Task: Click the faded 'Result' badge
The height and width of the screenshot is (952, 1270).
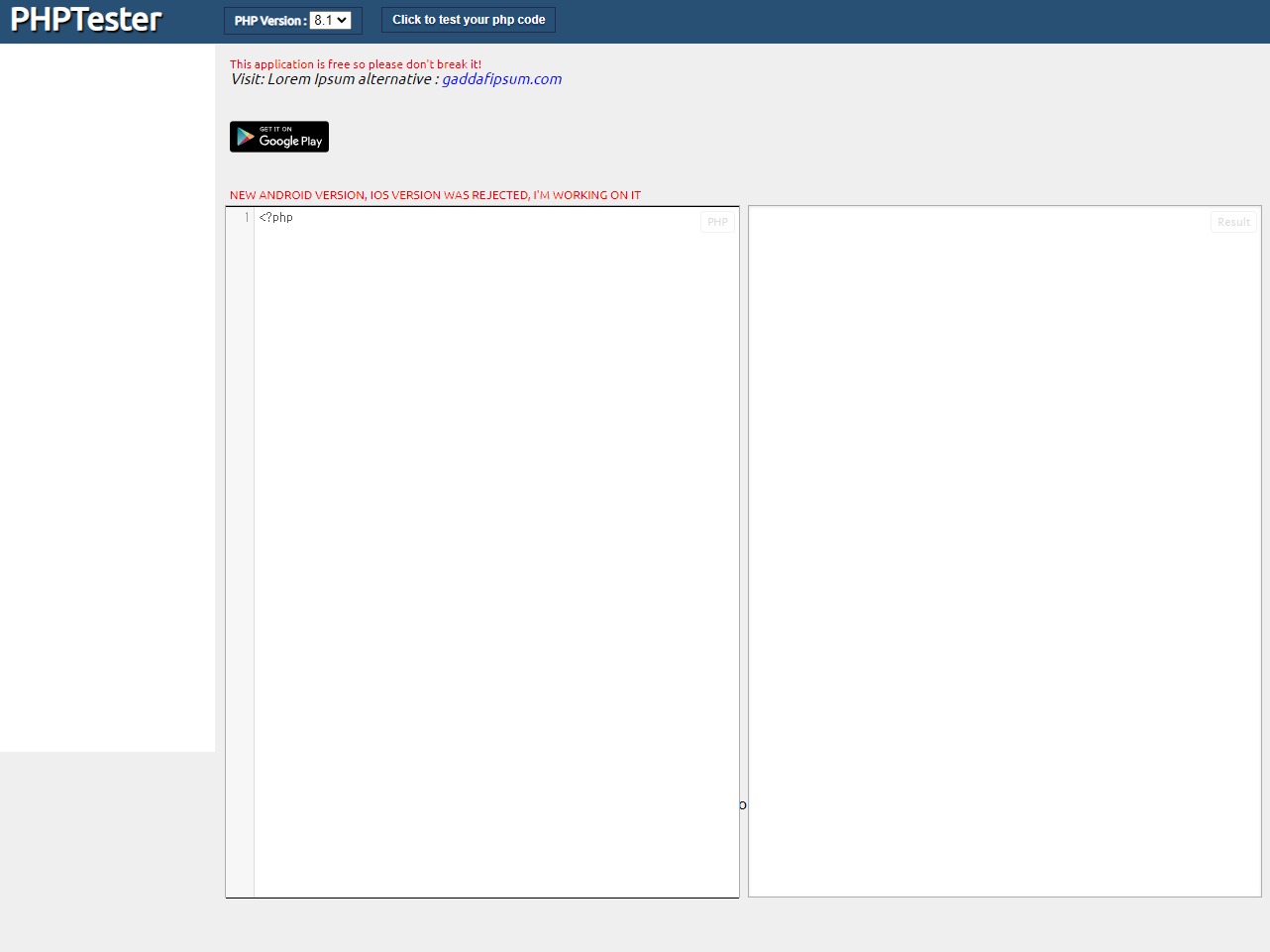Action: tap(1233, 222)
